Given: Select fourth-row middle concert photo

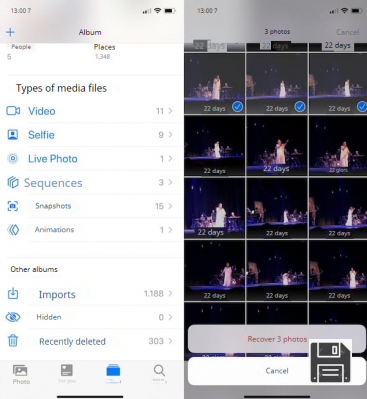Looking at the screenshot, I should [277, 270].
